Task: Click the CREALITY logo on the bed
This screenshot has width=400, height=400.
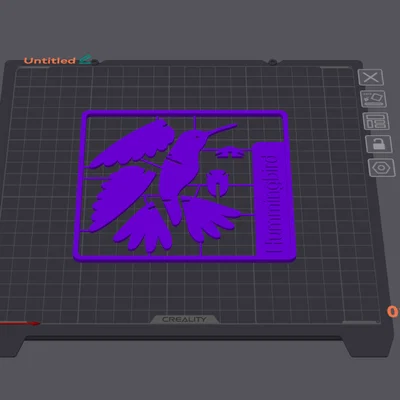Action: click(x=184, y=319)
